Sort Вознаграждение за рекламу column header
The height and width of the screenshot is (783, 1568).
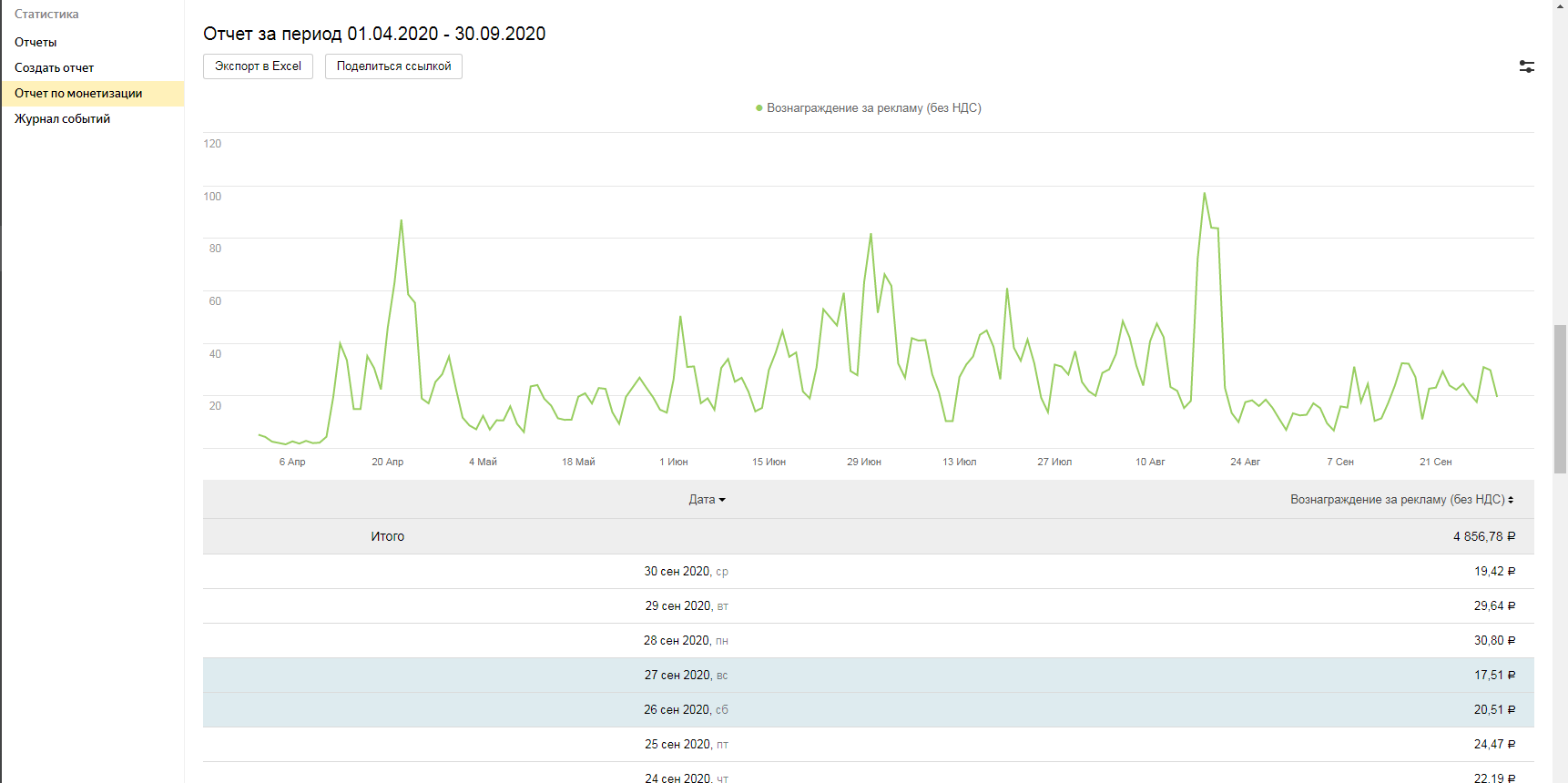pyautogui.click(x=1401, y=500)
